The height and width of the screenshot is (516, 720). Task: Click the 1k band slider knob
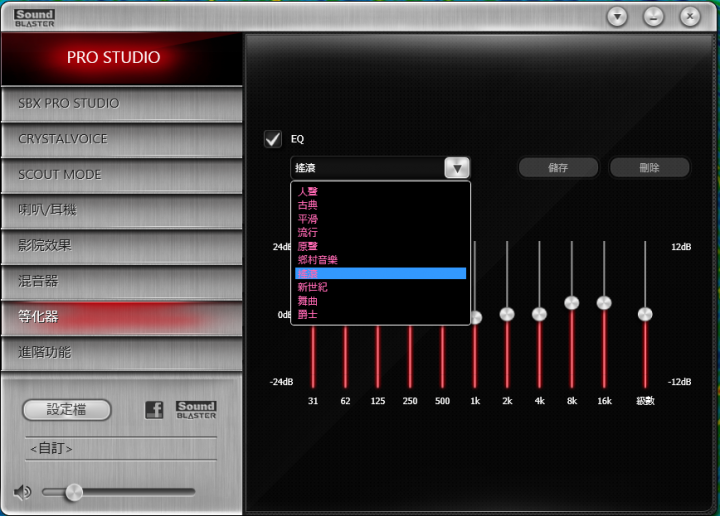(x=475, y=317)
